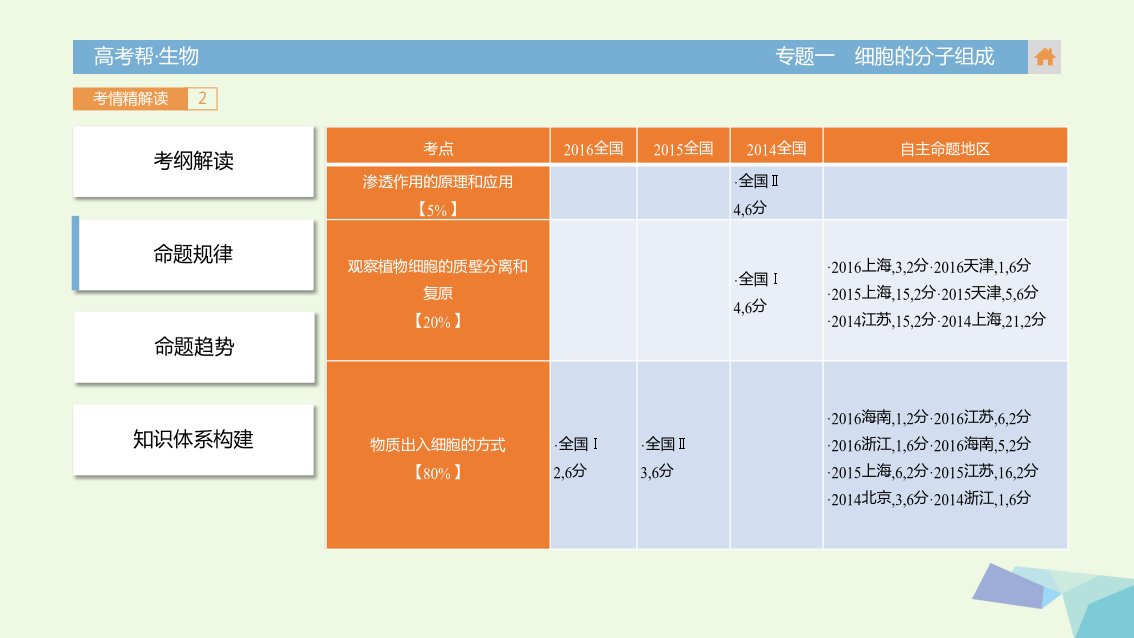Image resolution: width=1134 pixels, height=638 pixels.
Task: Select the 2016全国 column header
Action: click(x=593, y=146)
